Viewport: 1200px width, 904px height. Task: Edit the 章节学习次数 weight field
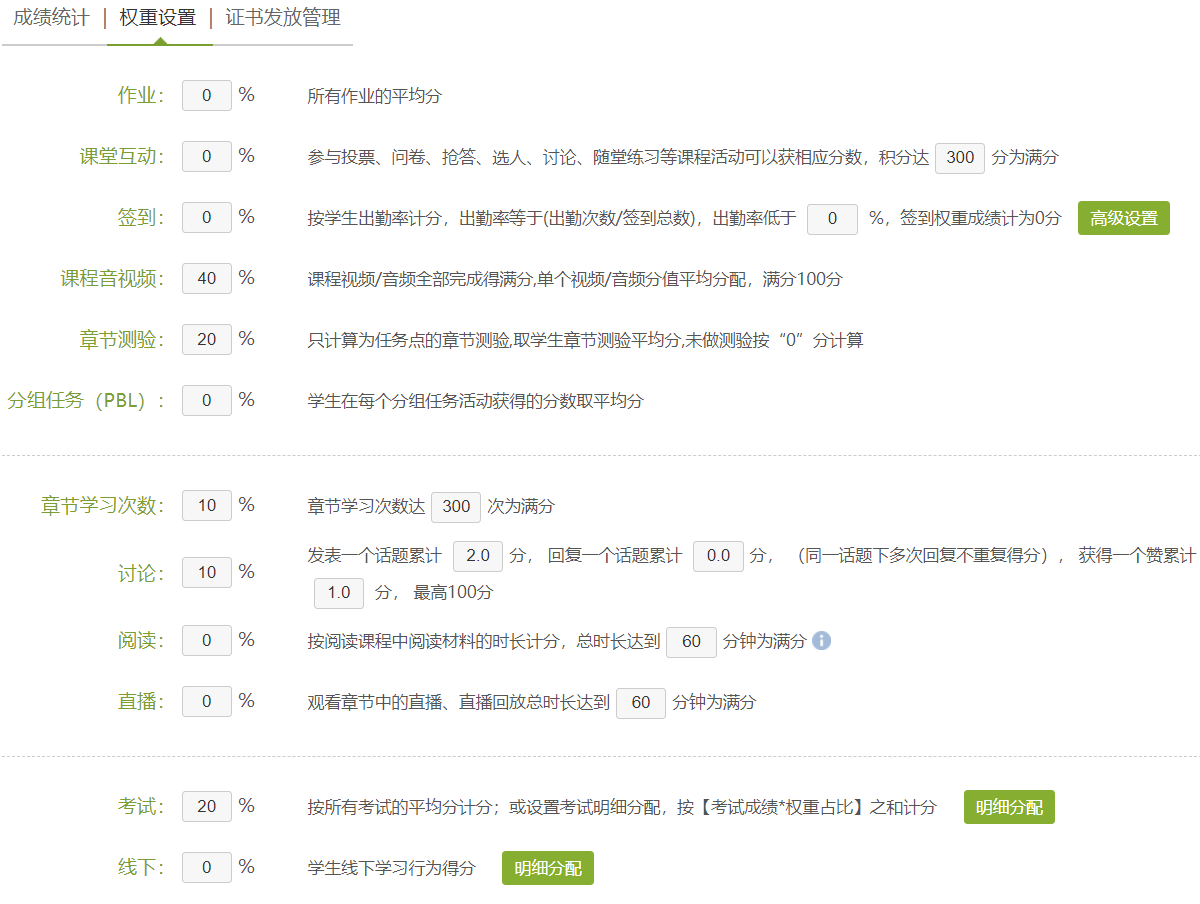click(207, 506)
